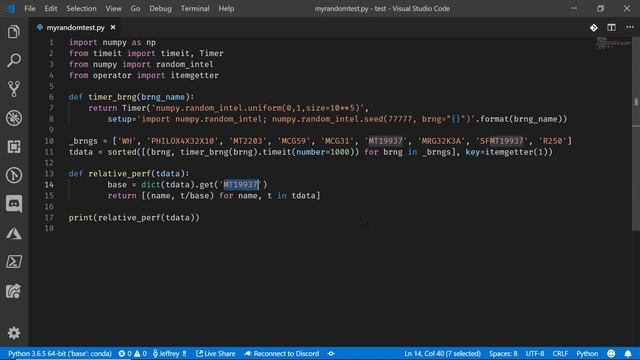
Task: Click the Jeffrey Live Share user status
Action: pos(169,353)
